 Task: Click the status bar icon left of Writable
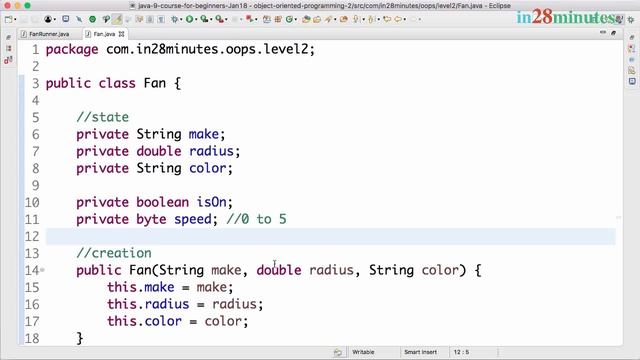point(338,352)
